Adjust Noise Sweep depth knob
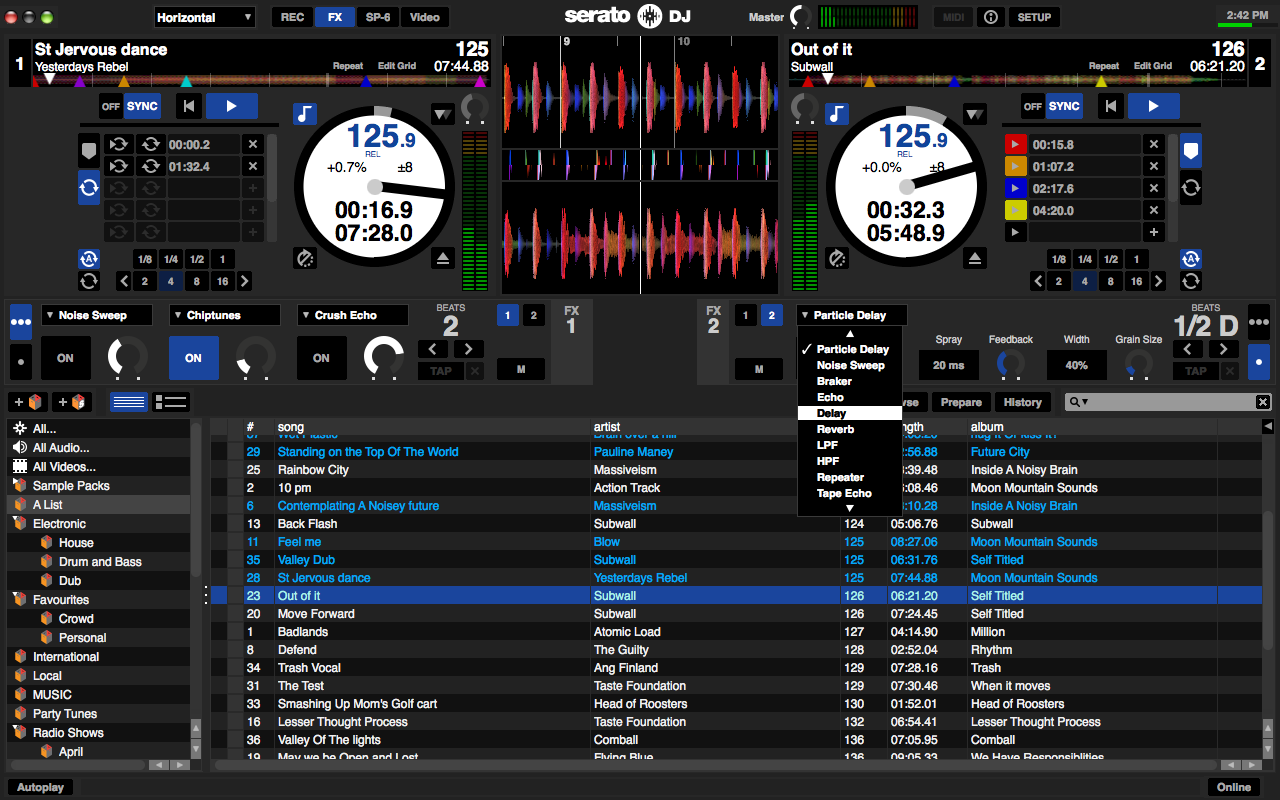Image resolution: width=1280 pixels, height=800 pixels. click(128, 357)
